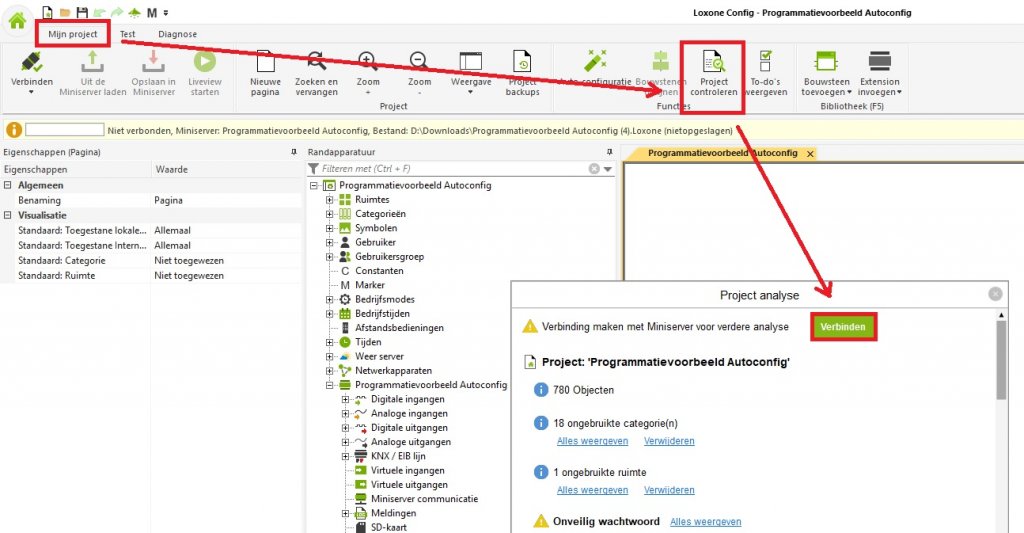Expand the Bedrijfsmodes tree node
Viewport: 1024px width, 533px height.
[x=330, y=300]
